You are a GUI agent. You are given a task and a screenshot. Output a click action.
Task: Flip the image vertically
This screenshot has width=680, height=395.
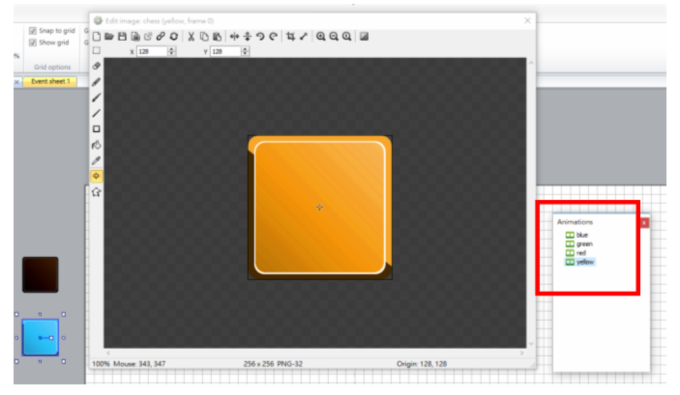[x=247, y=36]
